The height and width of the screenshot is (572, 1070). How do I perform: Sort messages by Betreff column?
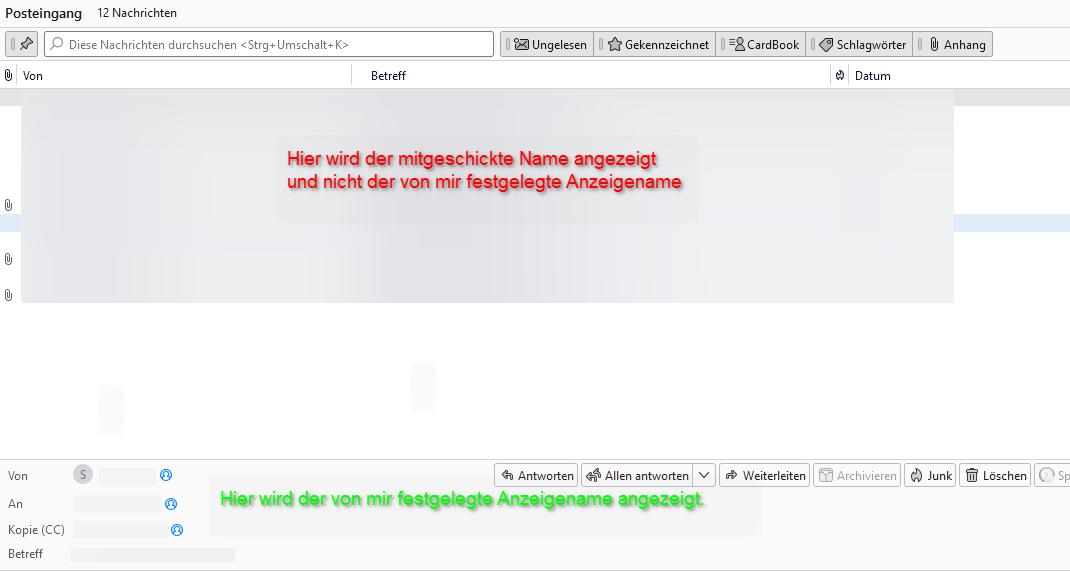590,75
